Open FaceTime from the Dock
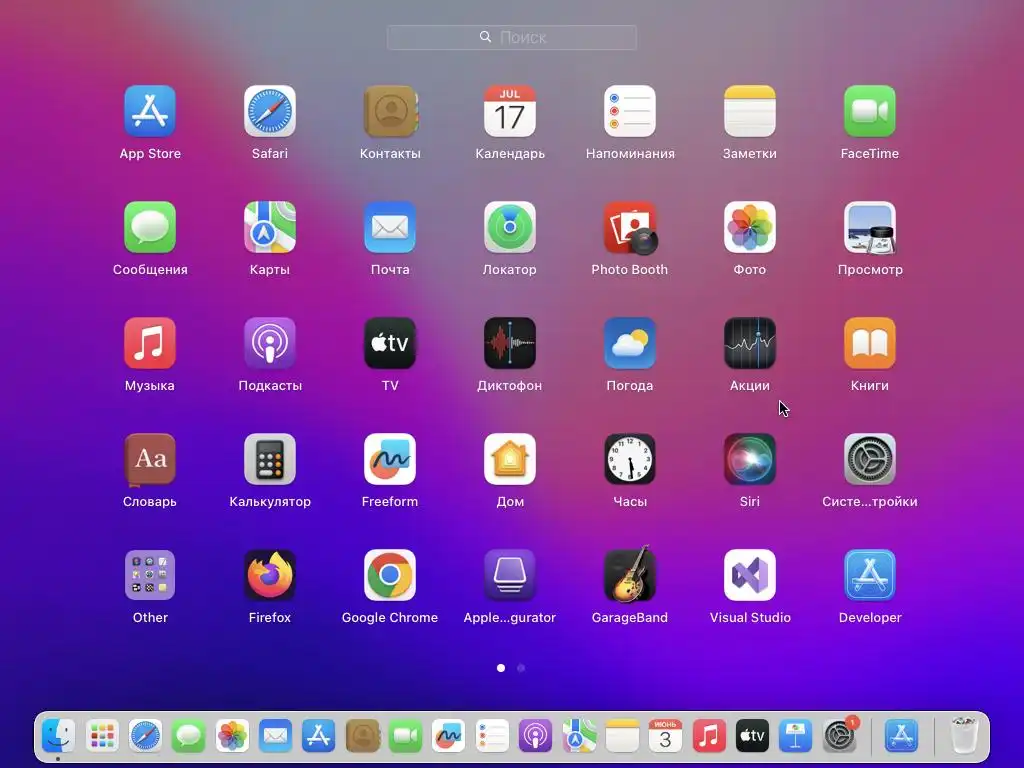Image resolution: width=1024 pixels, height=768 pixels. (405, 736)
